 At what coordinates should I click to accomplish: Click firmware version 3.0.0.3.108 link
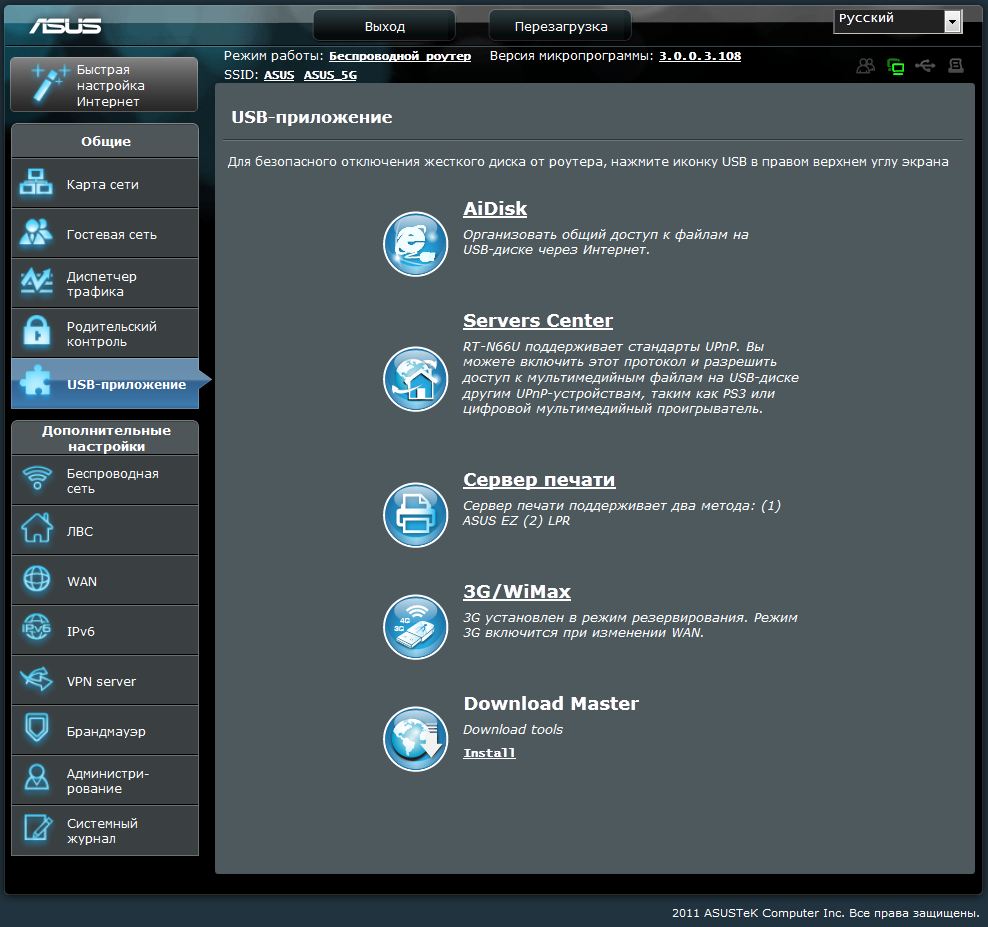coord(700,56)
